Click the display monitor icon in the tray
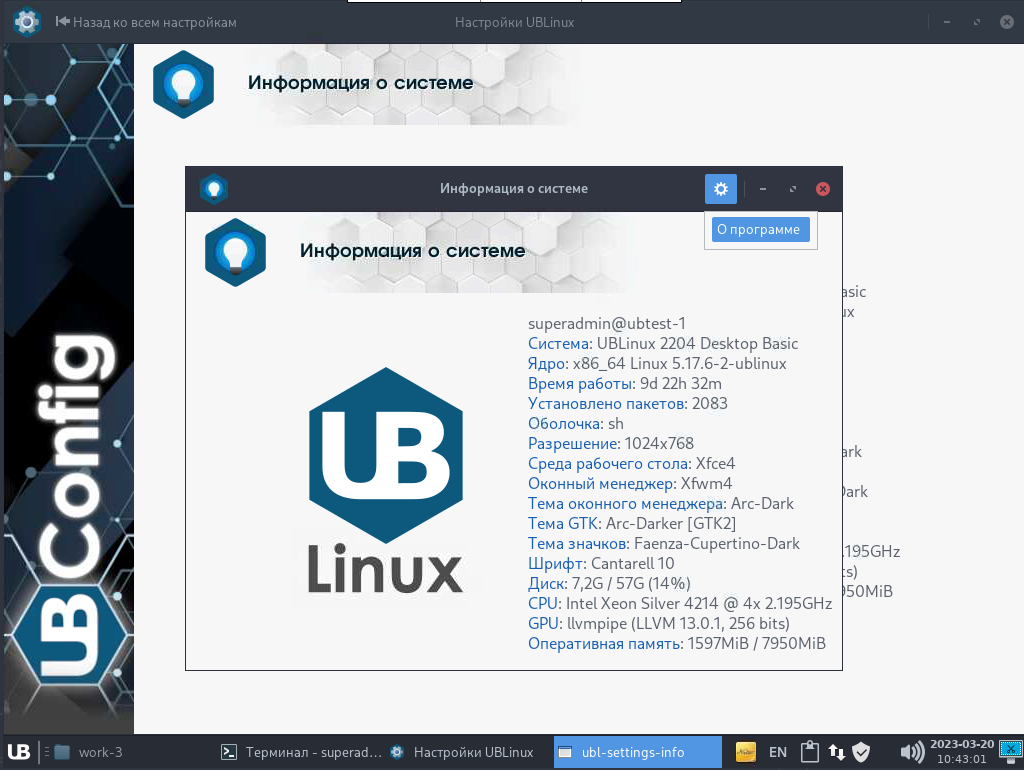Screen dimensions: 1024x770 1011,751
